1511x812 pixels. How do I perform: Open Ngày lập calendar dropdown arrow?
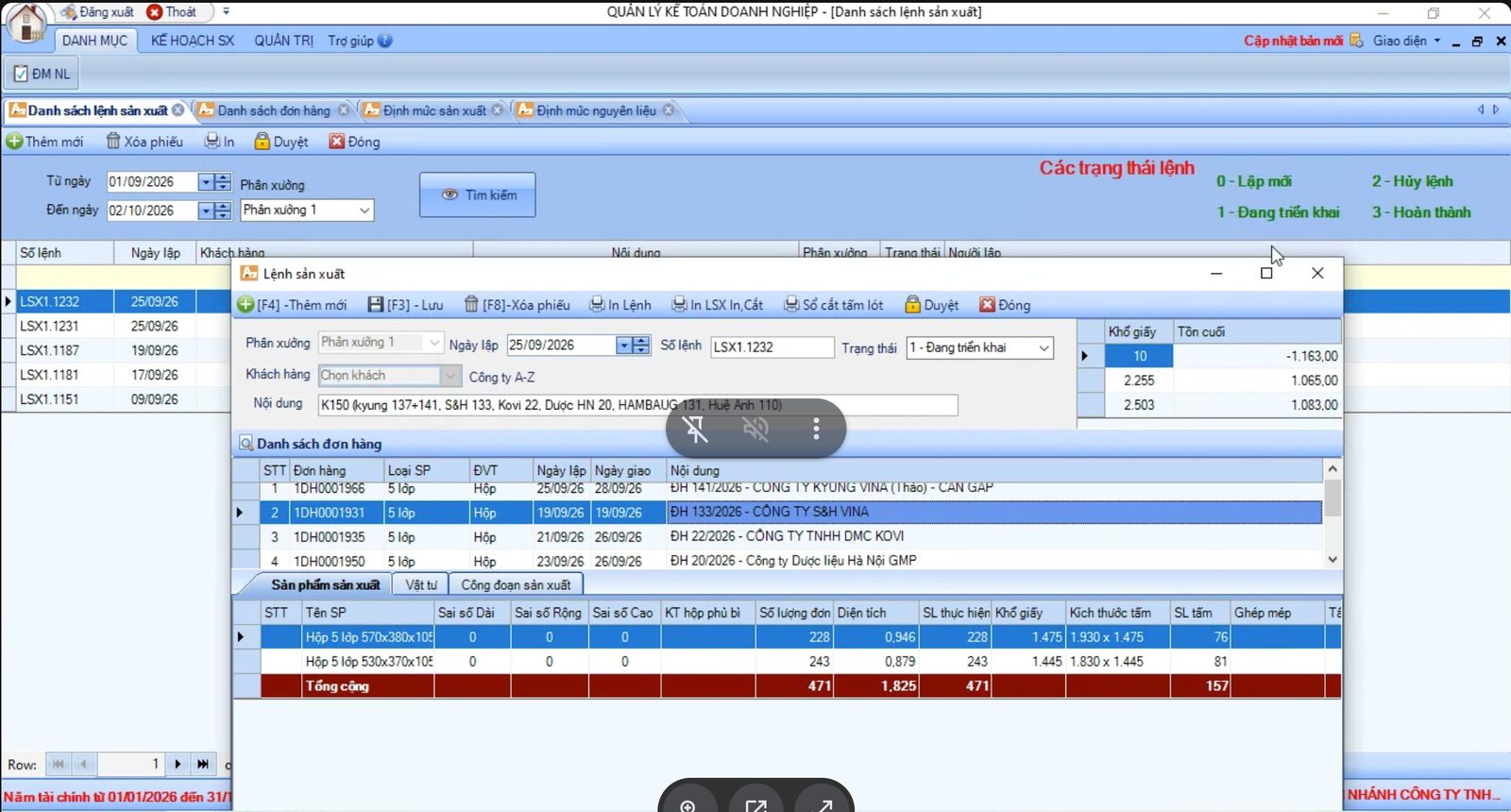point(623,346)
